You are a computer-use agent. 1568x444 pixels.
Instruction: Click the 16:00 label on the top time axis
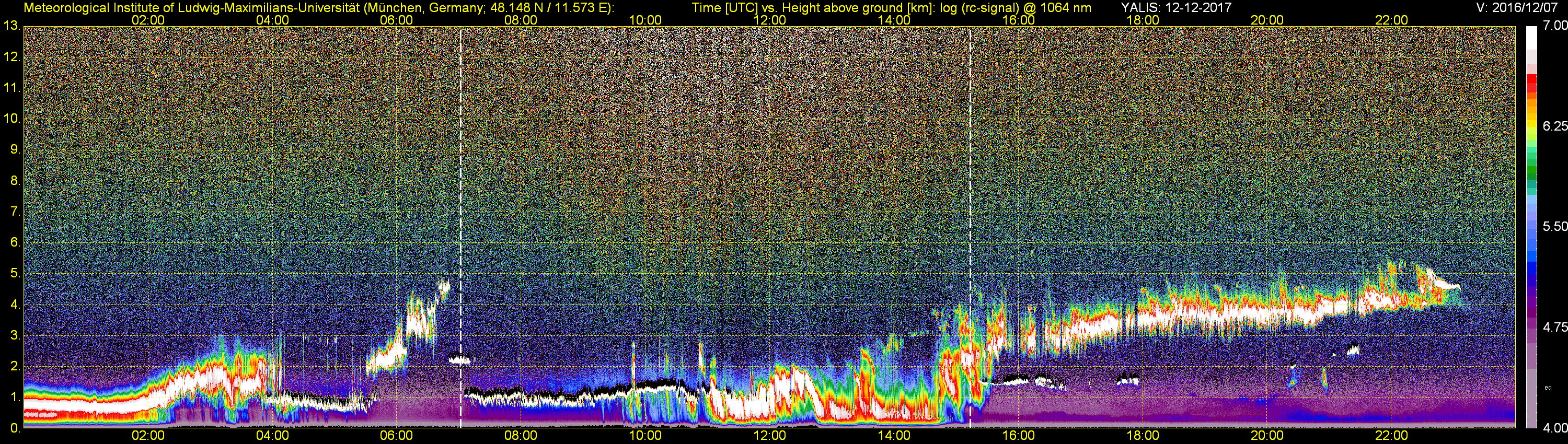click(1018, 20)
